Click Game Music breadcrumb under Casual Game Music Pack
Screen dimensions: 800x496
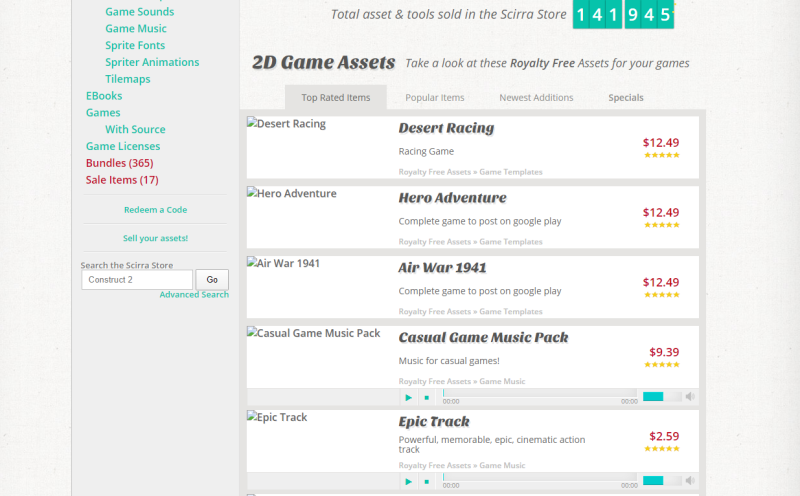502,382
